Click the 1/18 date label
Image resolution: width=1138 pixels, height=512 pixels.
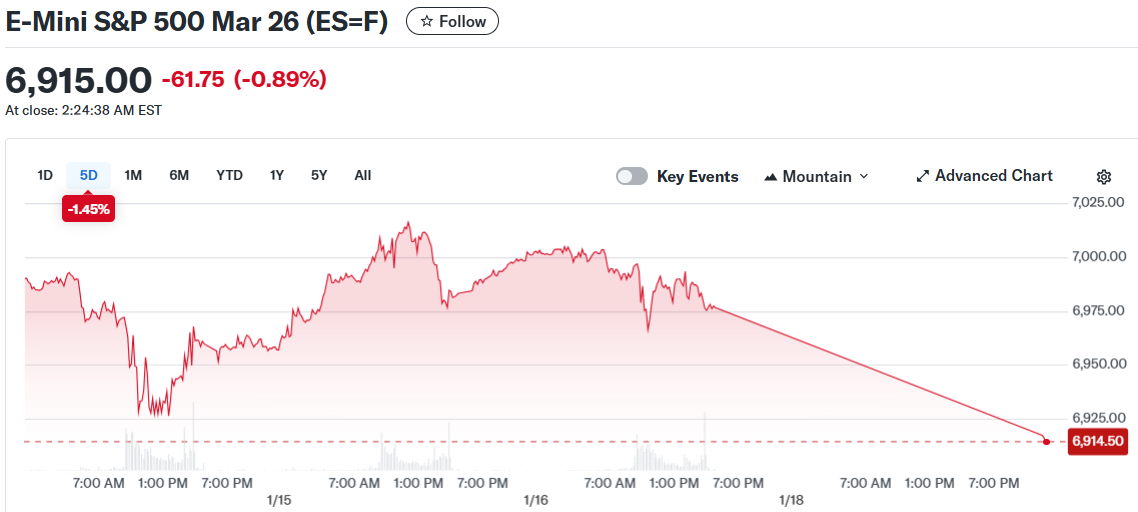[790, 500]
